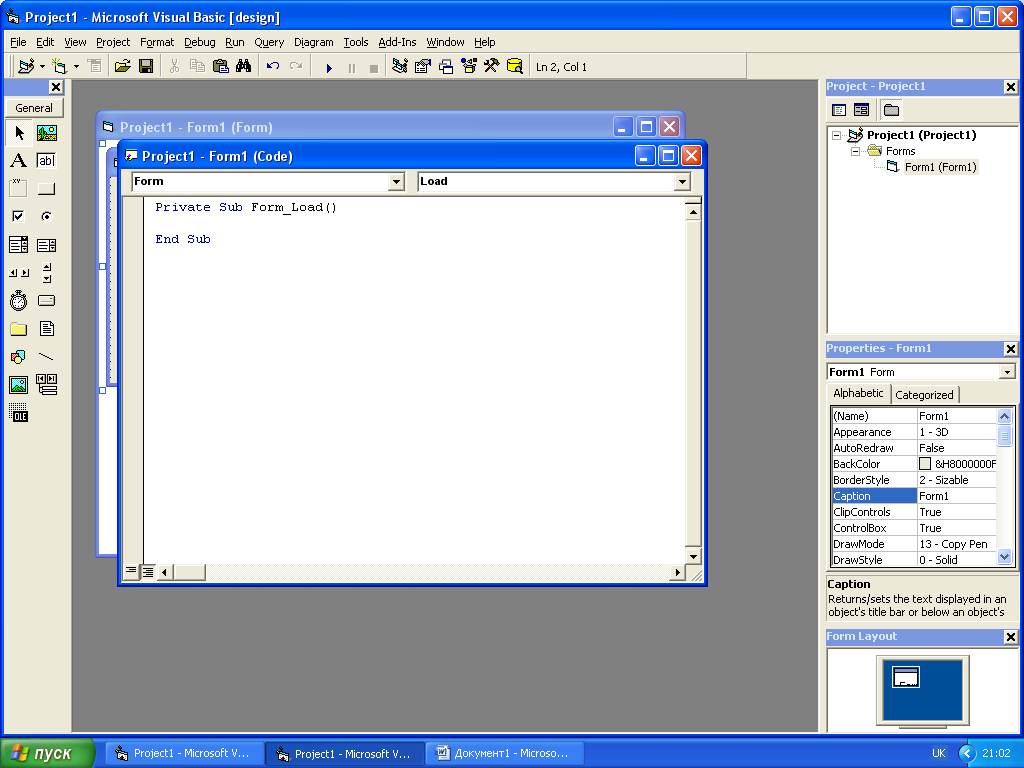Image resolution: width=1024 pixels, height=768 pixels.
Task: Open the Procedure dropdown showing Load
Action: click(x=682, y=182)
